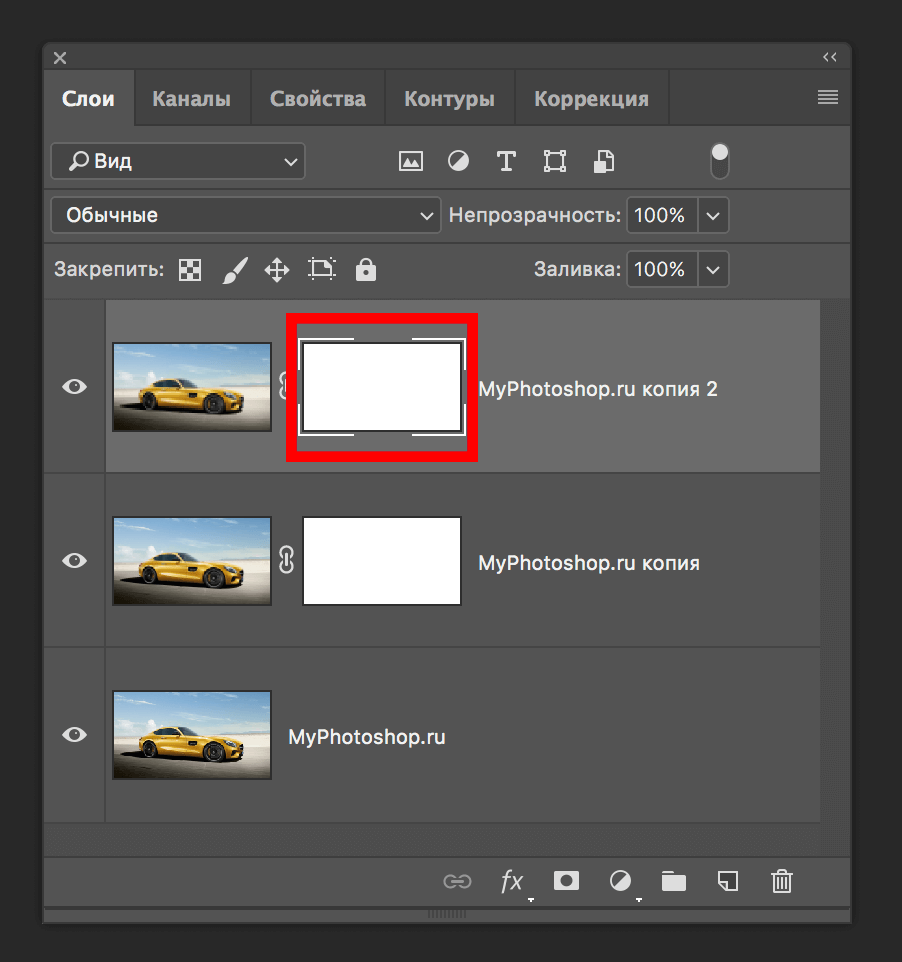Click the Заливка fill value field
This screenshot has width=902, height=962.
point(660,269)
